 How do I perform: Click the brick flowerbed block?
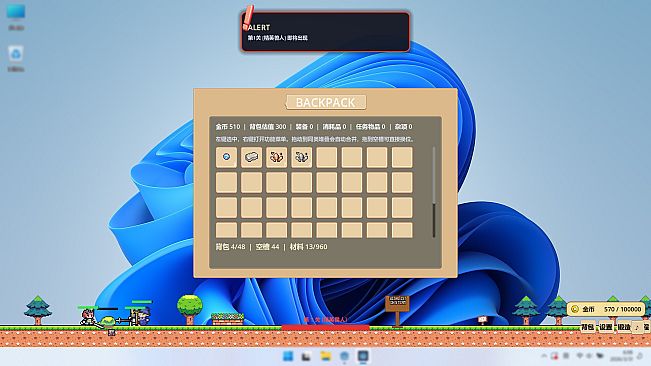228,319
